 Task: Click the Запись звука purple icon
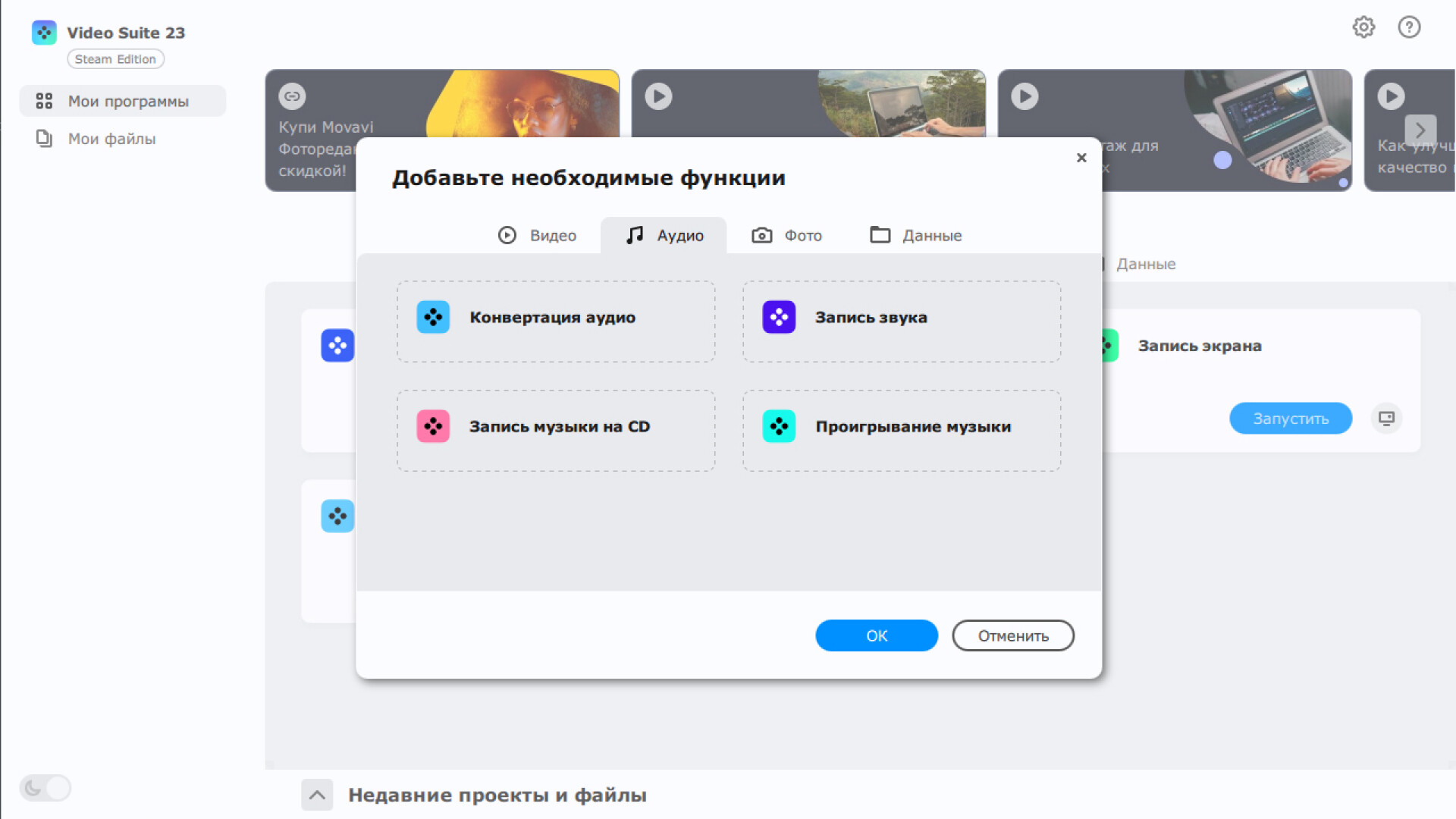pyautogui.click(x=779, y=317)
